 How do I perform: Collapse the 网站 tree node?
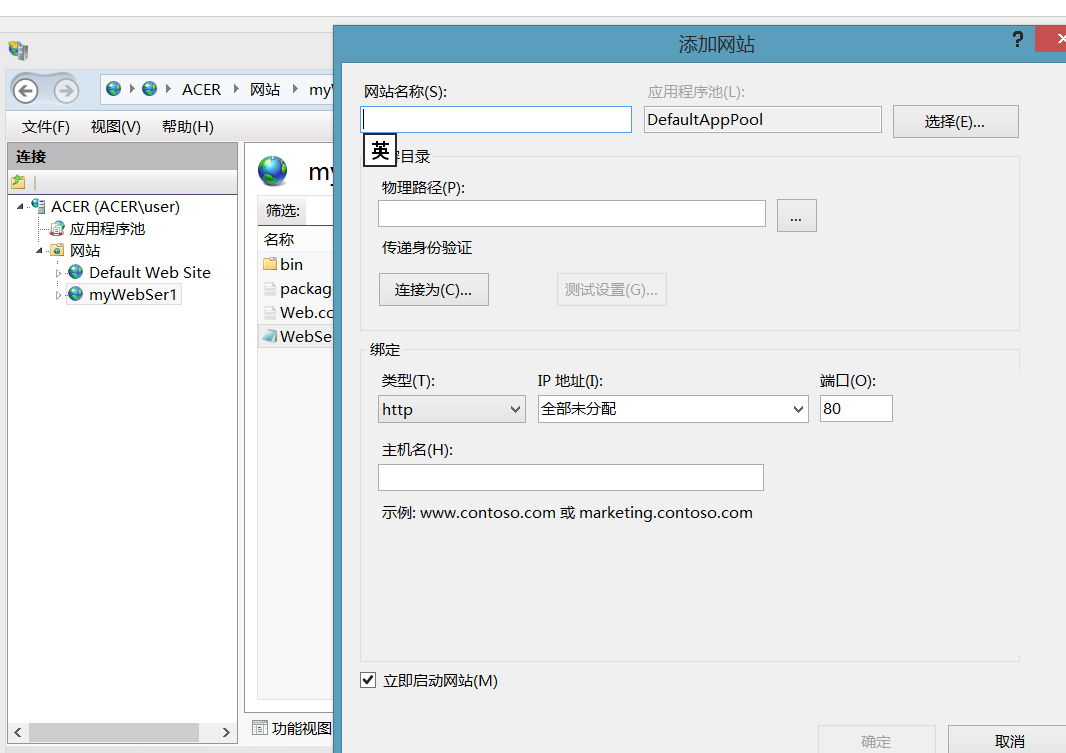pos(39,251)
